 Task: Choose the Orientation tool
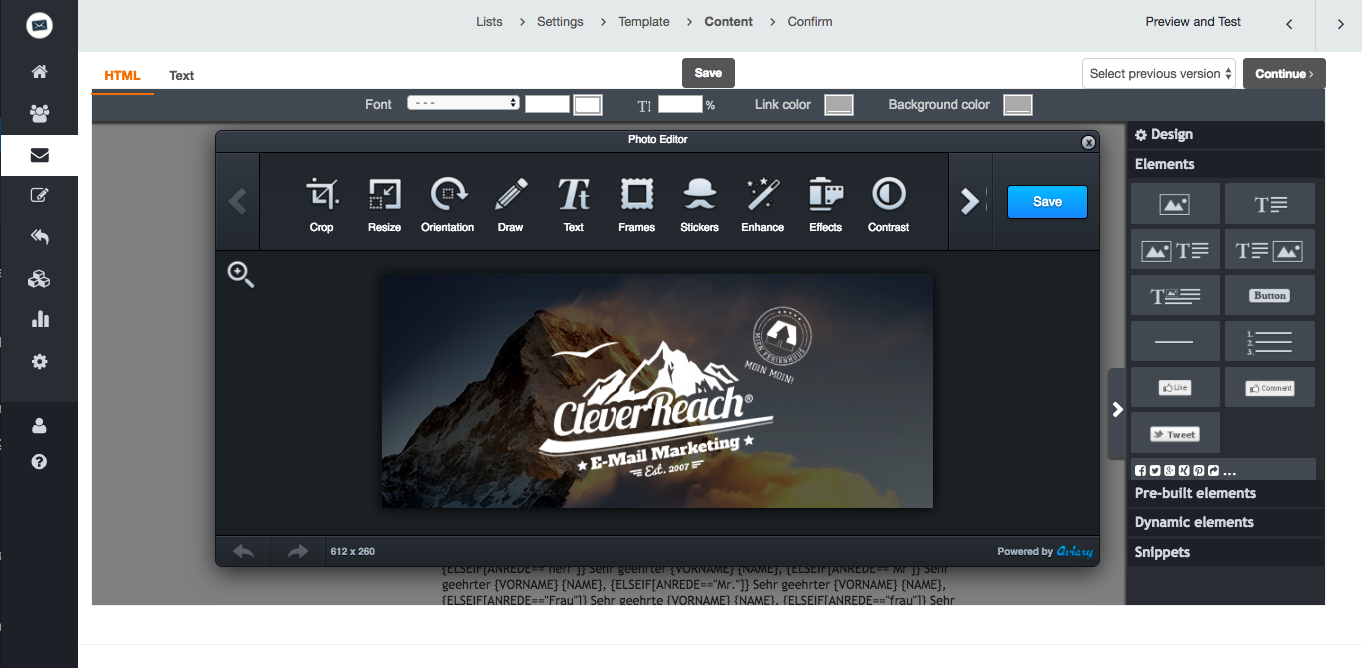[x=447, y=204]
